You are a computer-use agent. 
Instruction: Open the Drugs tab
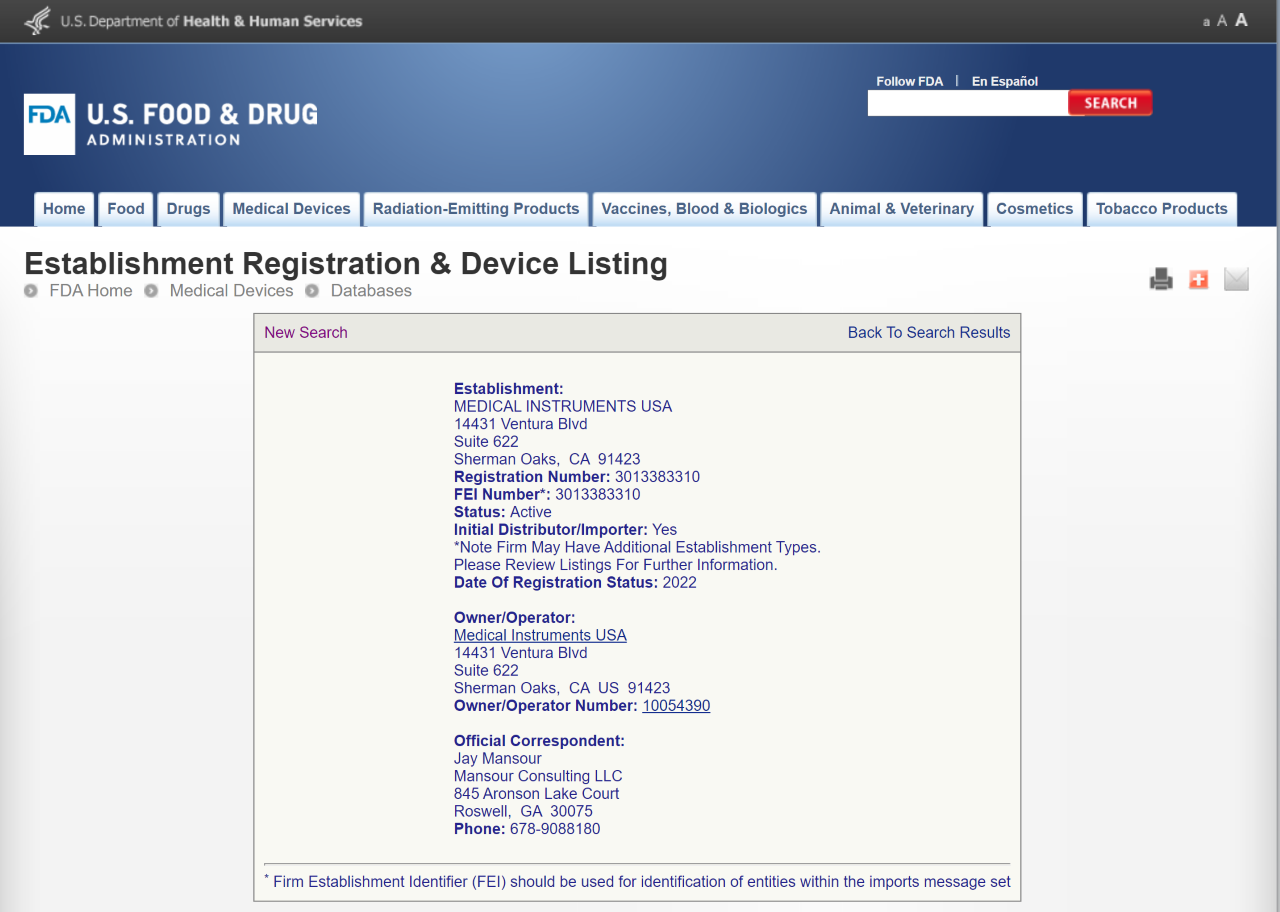[x=188, y=209]
